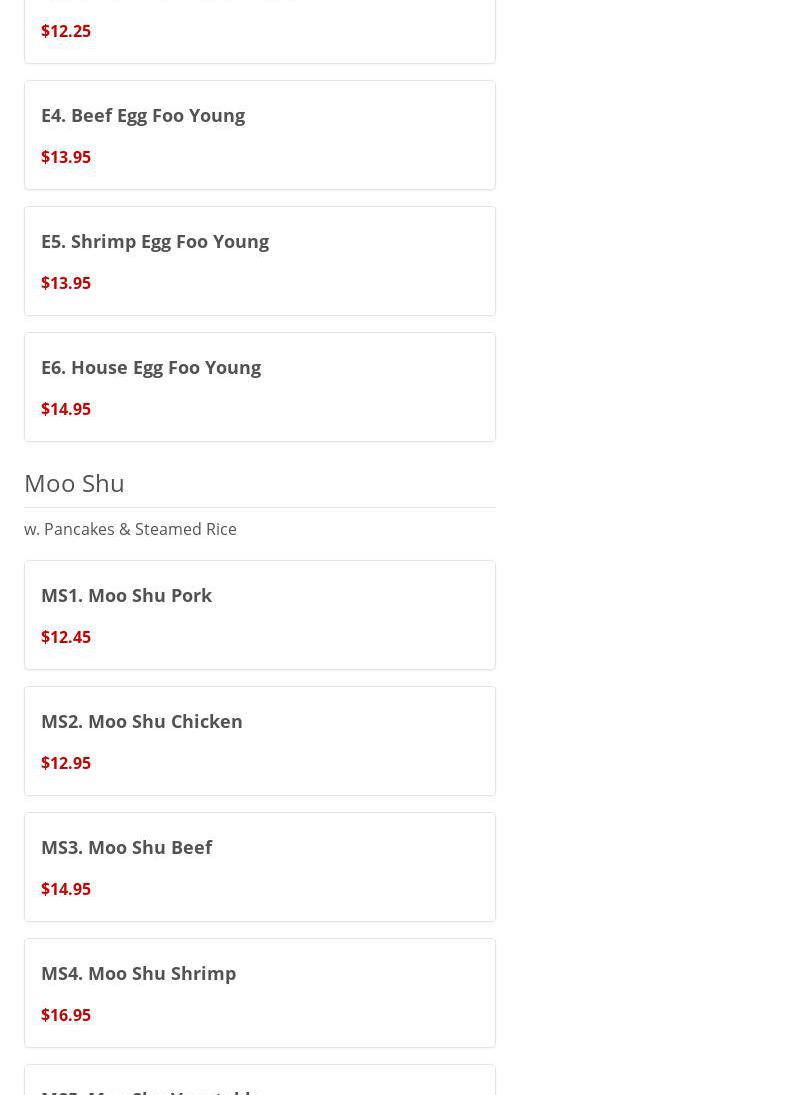Click the 'w. Pancakes & Steamed Rice' description
This screenshot has height=1095, width=785.
coord(130,529)
